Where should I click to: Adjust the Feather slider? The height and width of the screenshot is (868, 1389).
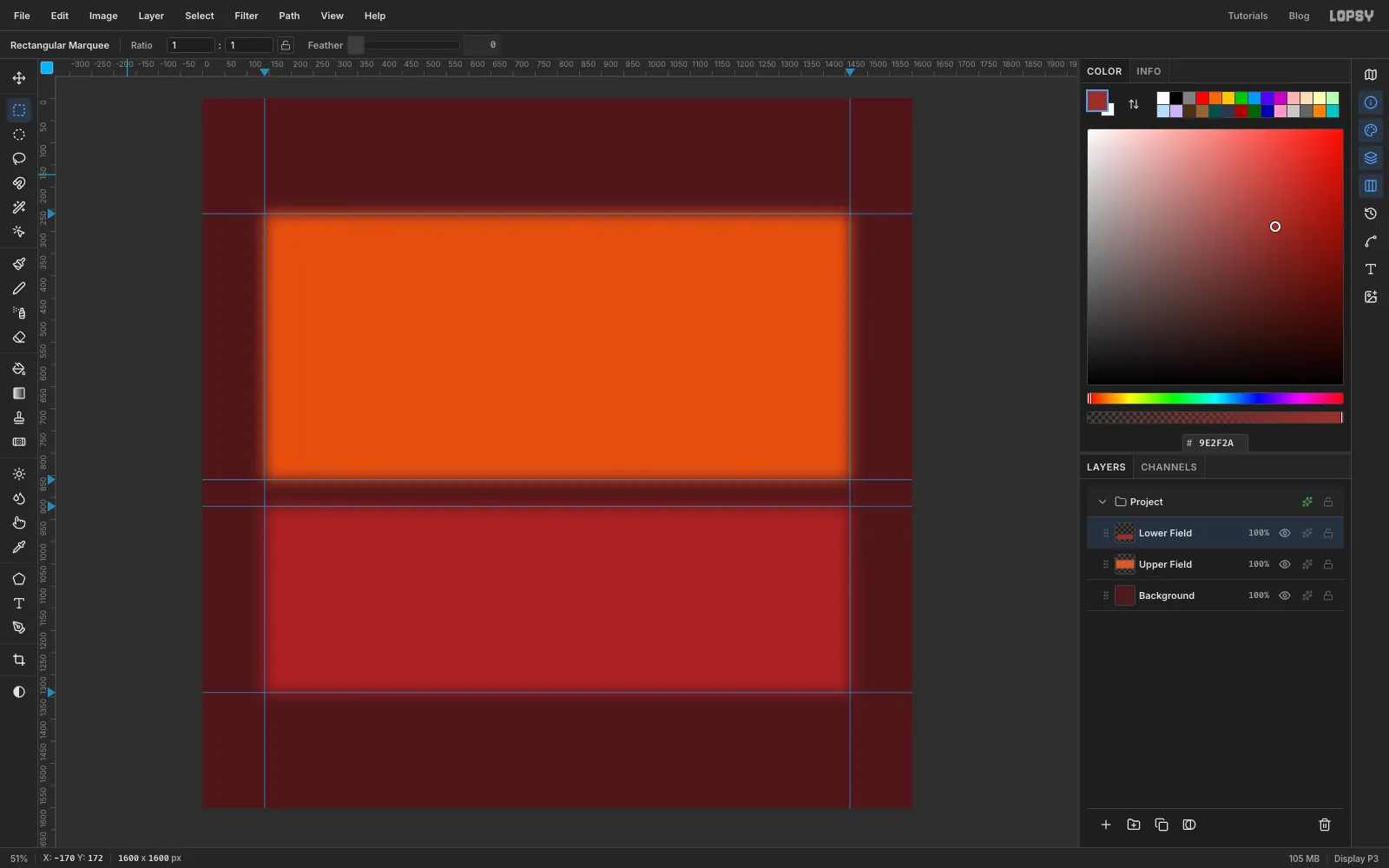404,45
